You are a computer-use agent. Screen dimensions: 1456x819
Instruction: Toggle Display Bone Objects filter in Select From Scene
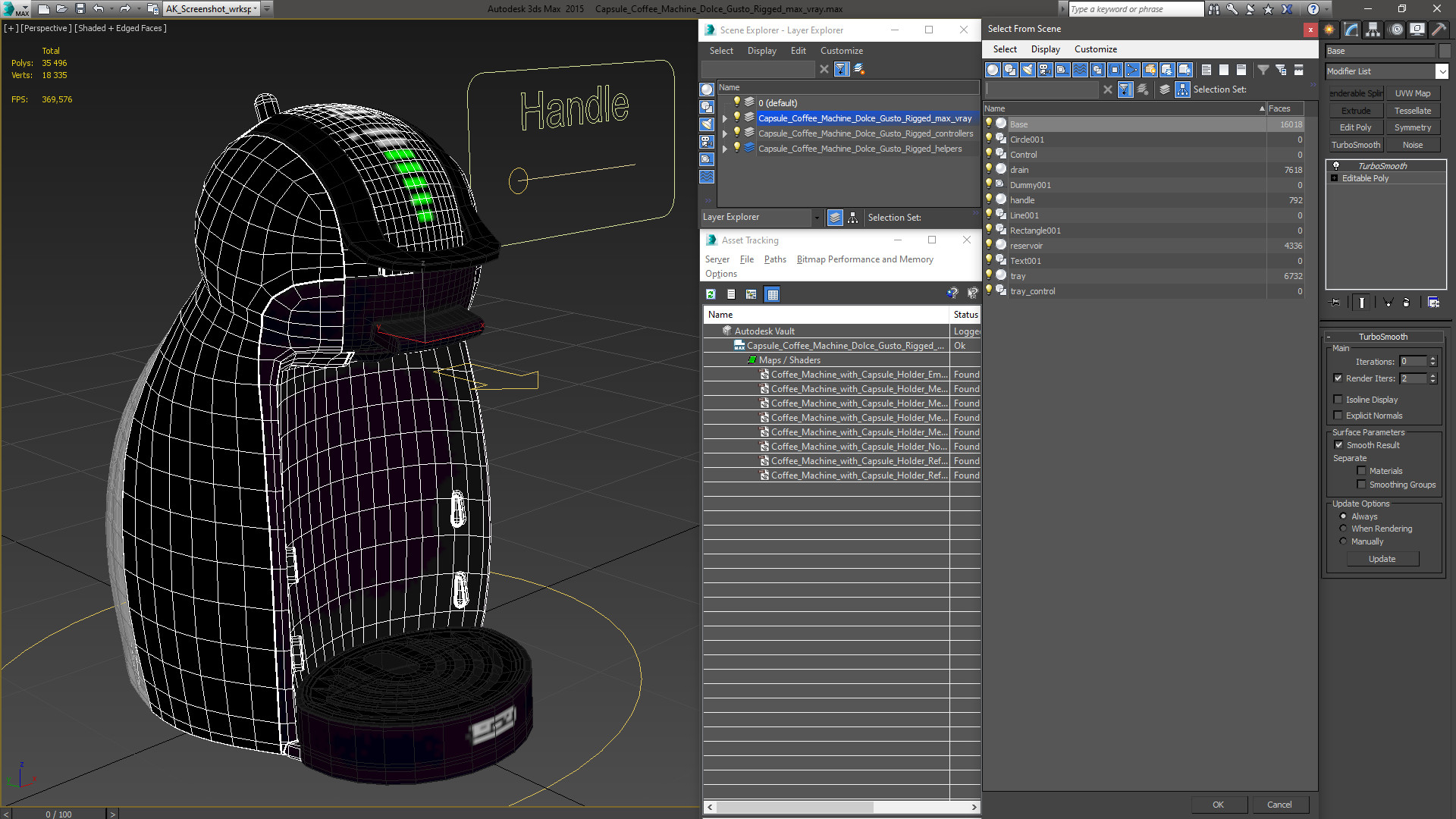tap(1132, 70)
